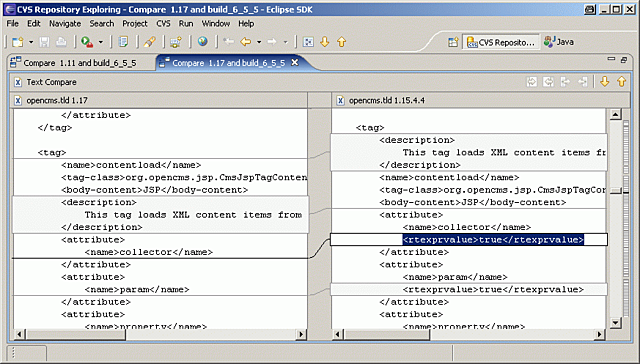Switch to the Java perspective
The height and width of the screenshot is (364, 640).
[559, 42]
